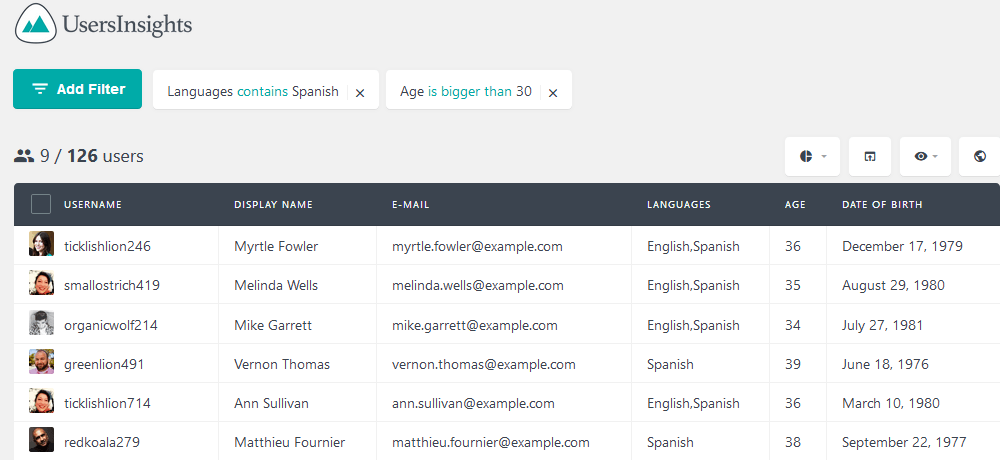The width and height of the screenshot is (1000, 460).
Task: Sort by the Languages column header
Action: pos(679,205)
